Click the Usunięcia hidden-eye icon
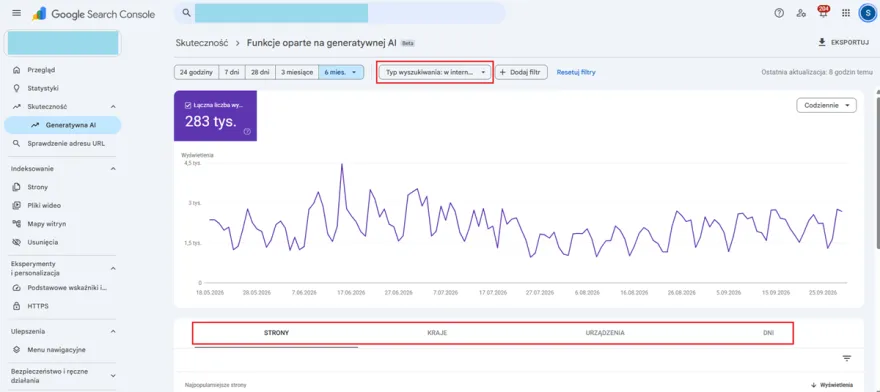The height and width of the screenshot is (392, 880). tap(16, 242)
